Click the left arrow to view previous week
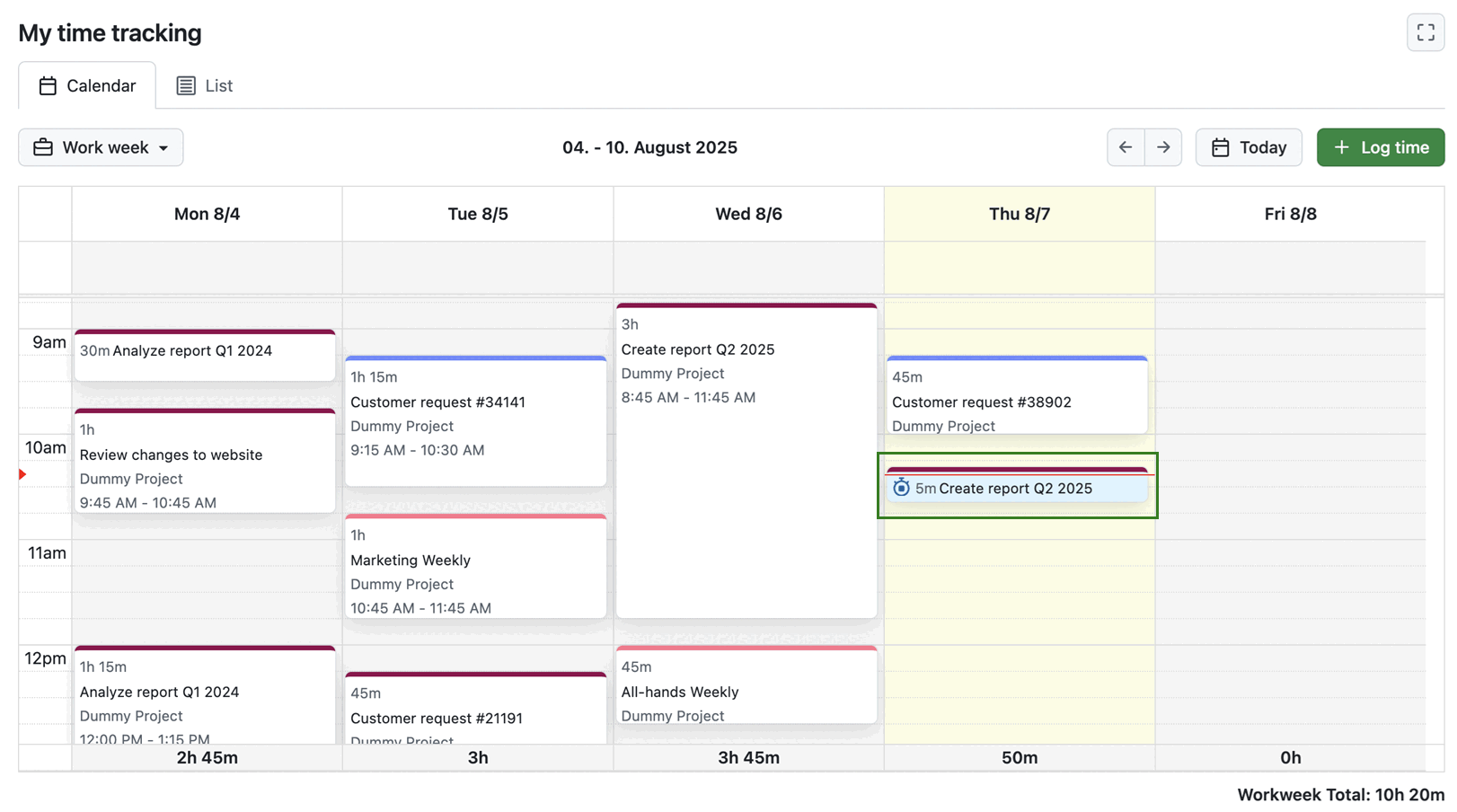 1125,146
